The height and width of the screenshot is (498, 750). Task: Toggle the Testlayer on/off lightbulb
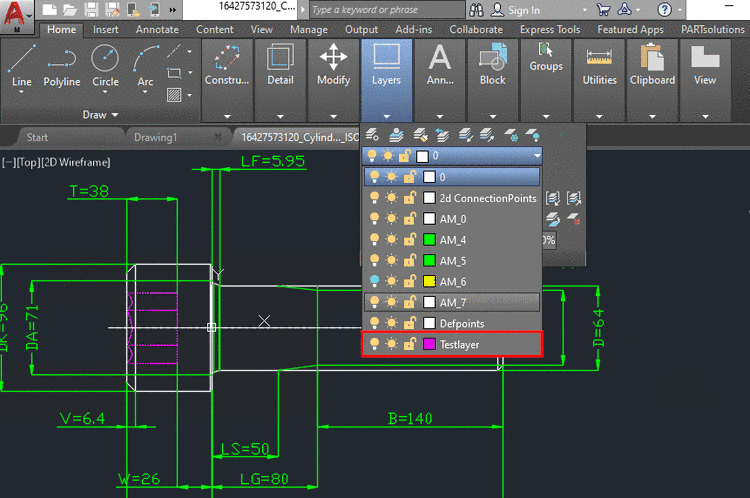(374, 344)
